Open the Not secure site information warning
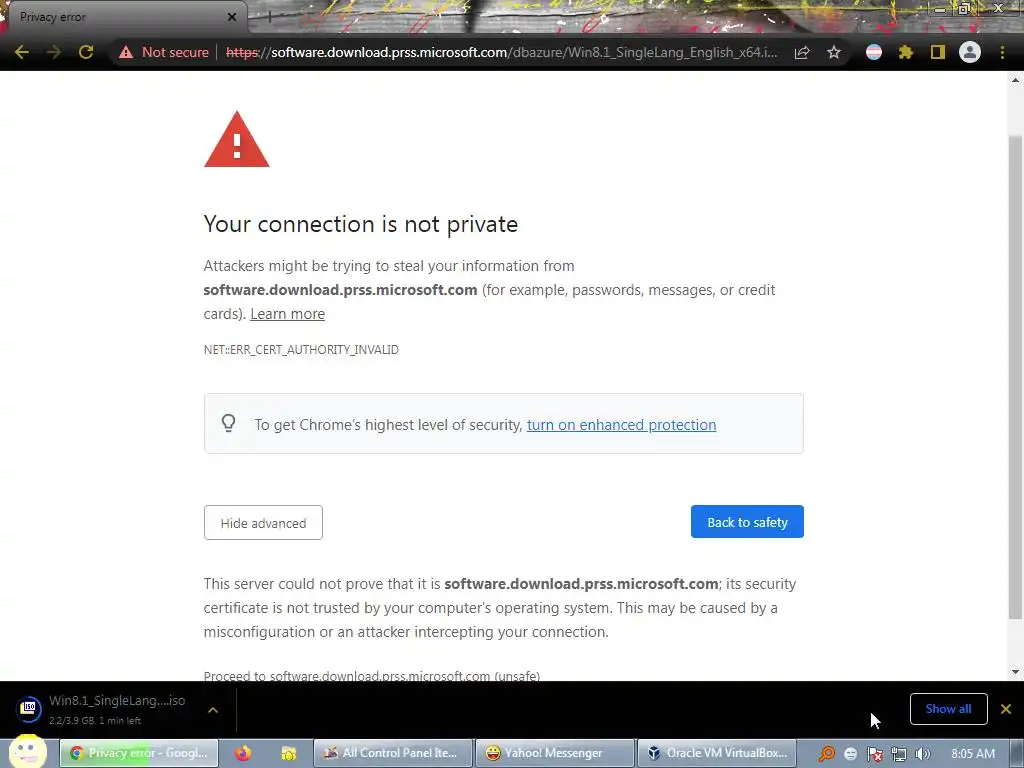 pos(163,52)
